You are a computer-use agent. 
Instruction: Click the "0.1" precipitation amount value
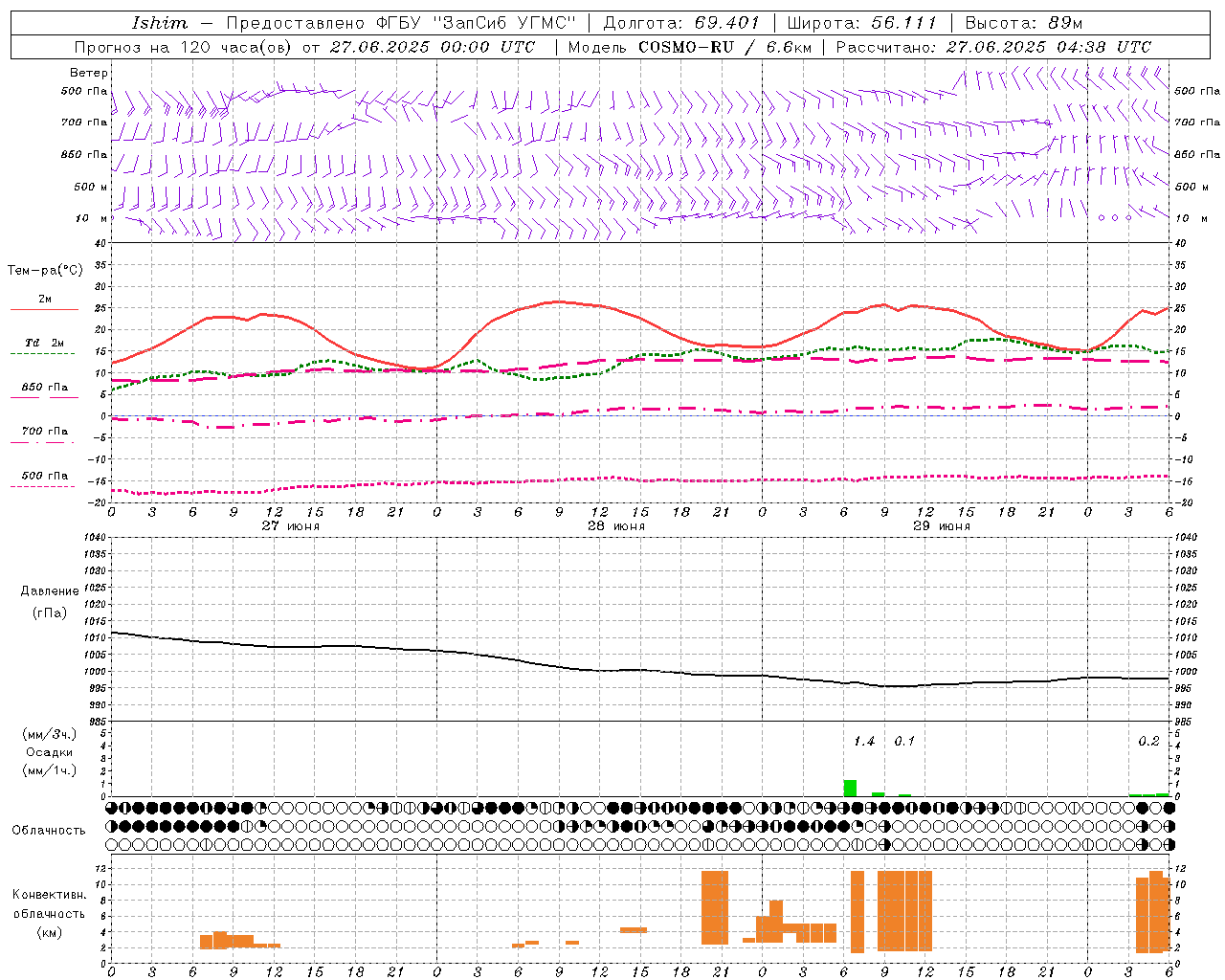tap(904, 742)
